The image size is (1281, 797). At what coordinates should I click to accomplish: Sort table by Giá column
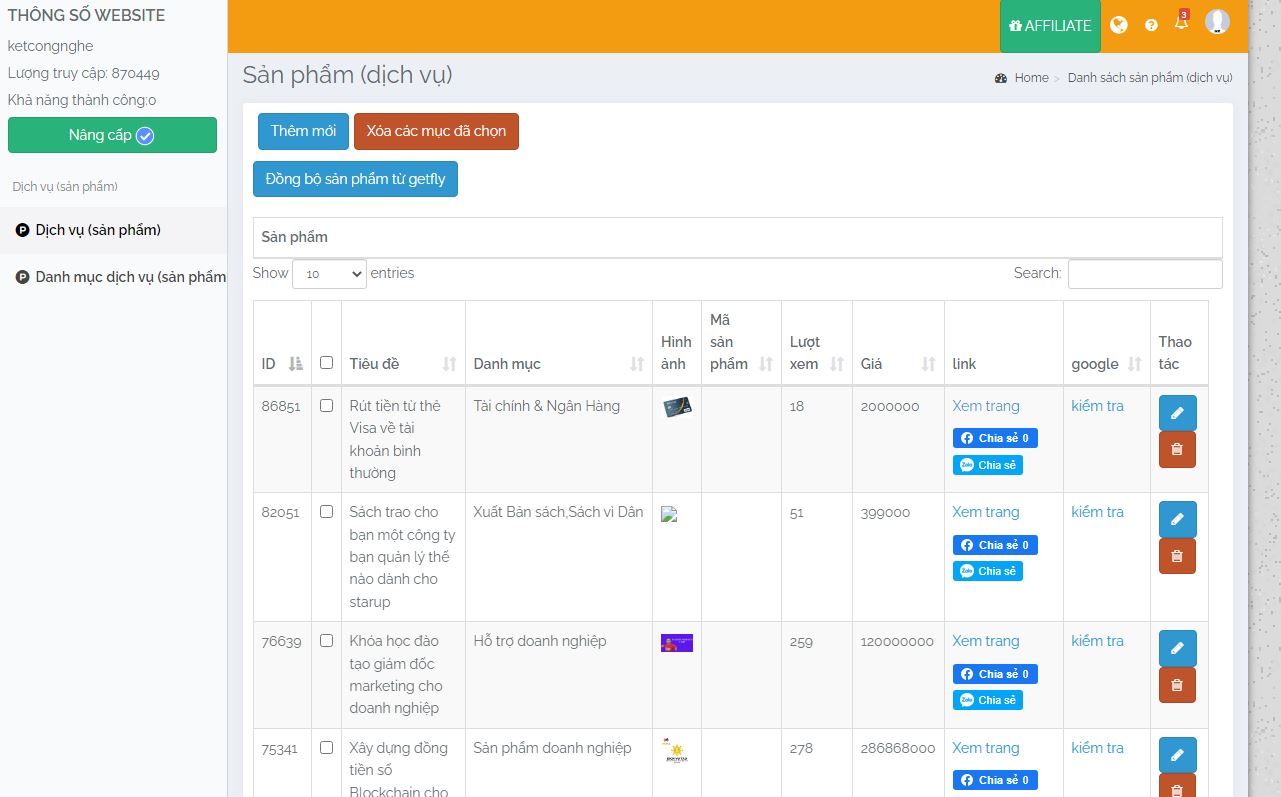(x=898, y=364)
